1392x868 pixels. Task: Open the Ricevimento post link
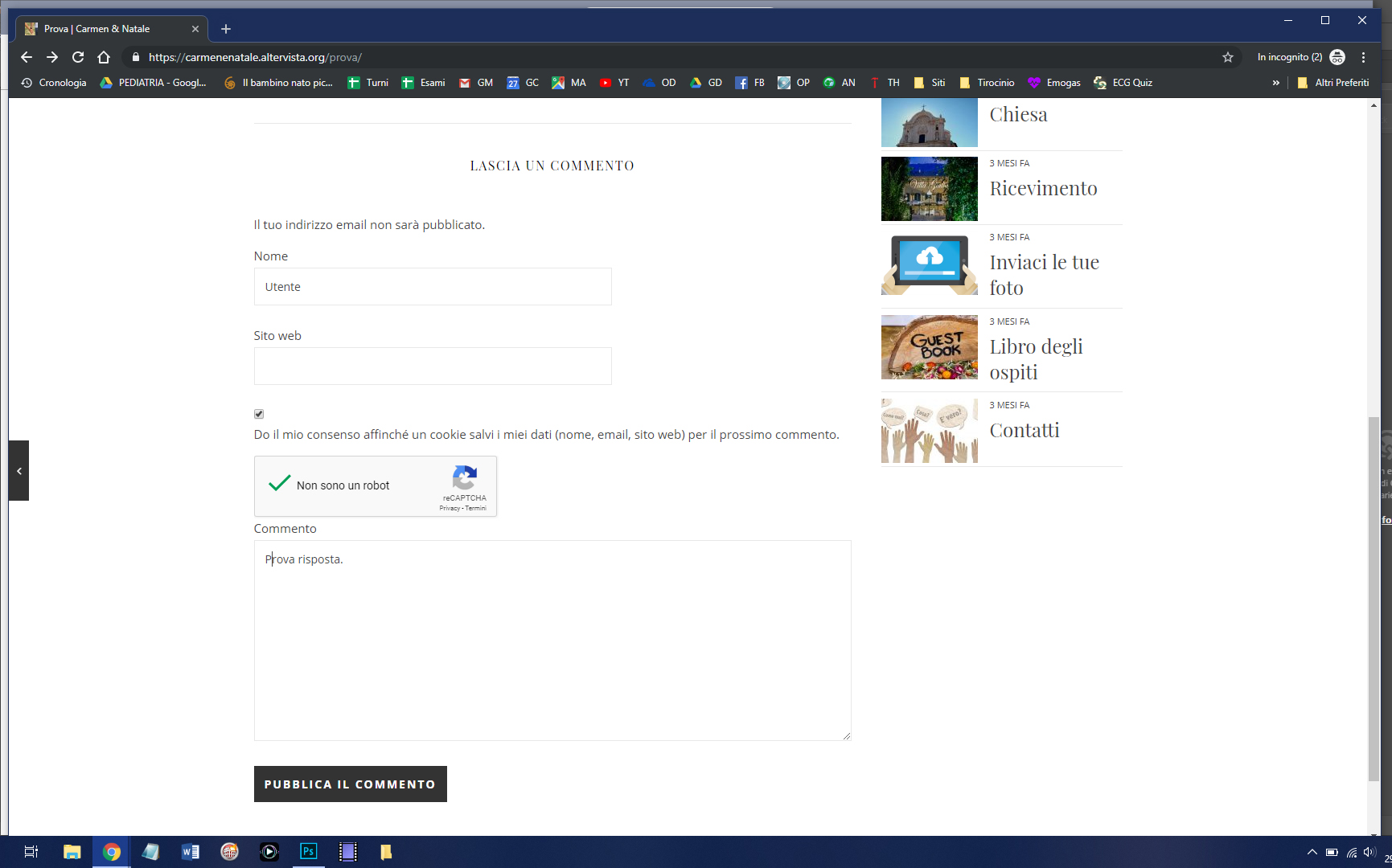coord(1043,188)
